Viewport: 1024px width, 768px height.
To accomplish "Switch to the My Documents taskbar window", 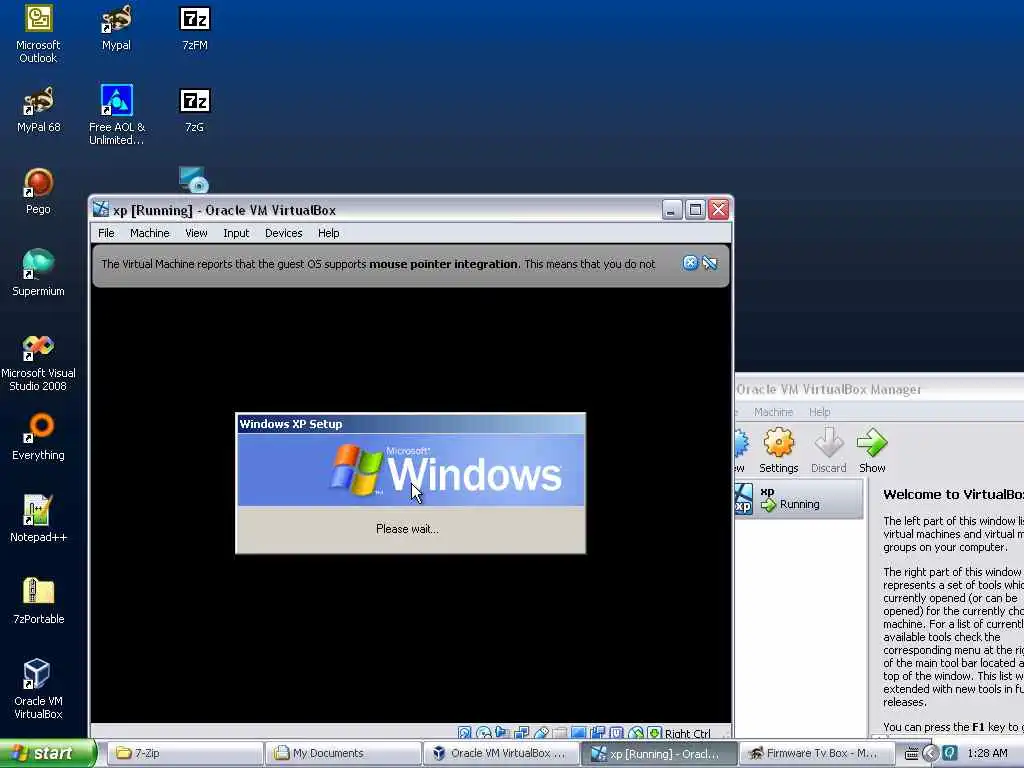I will click(x=343, y=753).
